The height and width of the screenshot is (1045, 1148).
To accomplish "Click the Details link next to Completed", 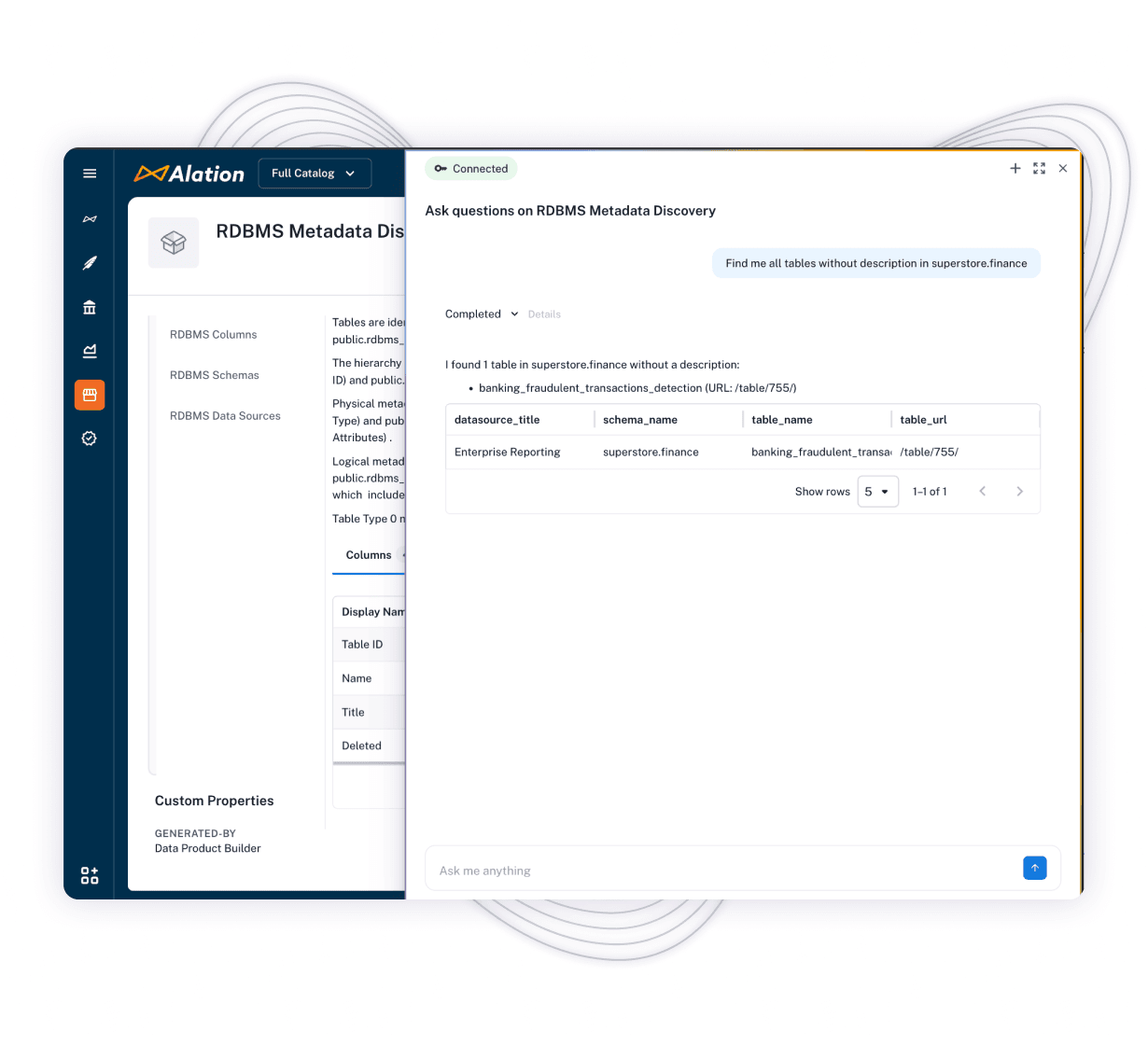I will pos(544,313).
